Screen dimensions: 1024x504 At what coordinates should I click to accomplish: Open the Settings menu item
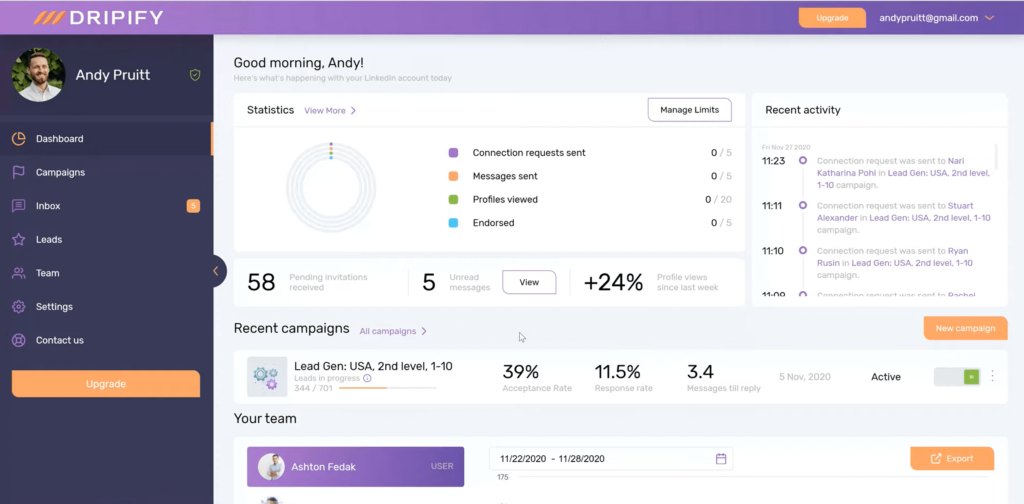pyautogui.click(x=106, y=307)
